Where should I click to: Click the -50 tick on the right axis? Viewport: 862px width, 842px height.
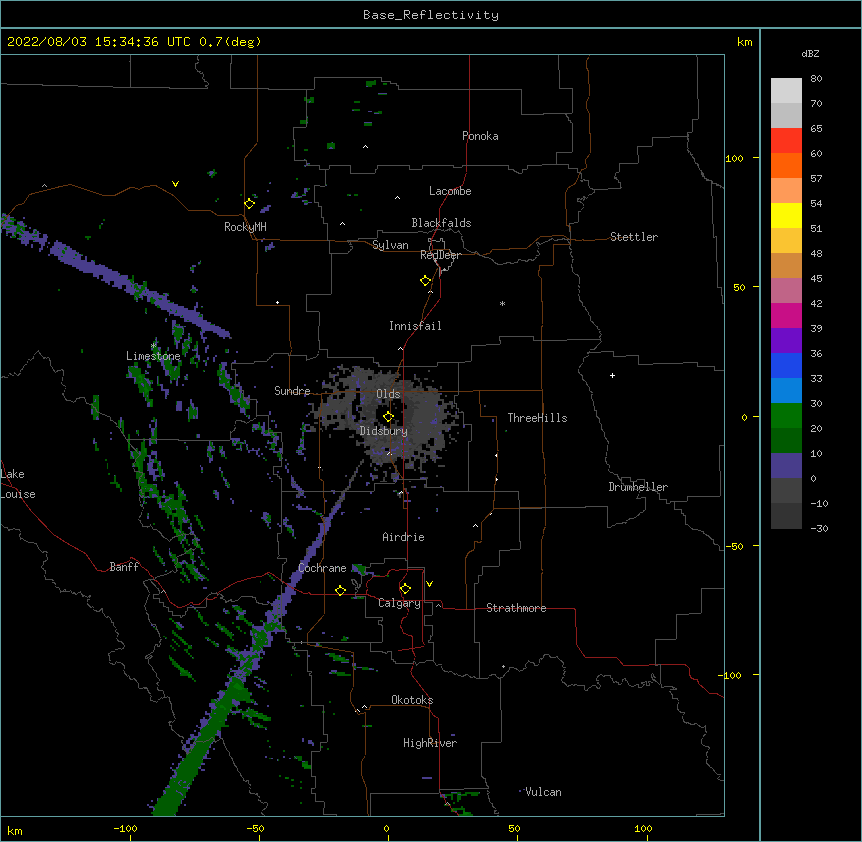734,546
